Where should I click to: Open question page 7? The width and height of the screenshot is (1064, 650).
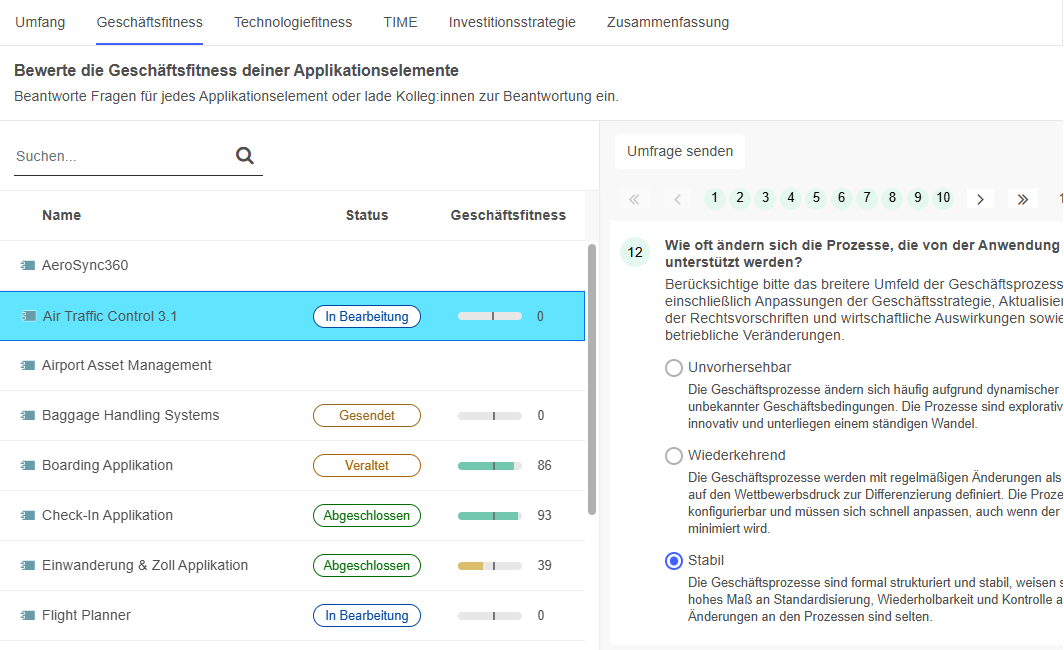point(866,198)
